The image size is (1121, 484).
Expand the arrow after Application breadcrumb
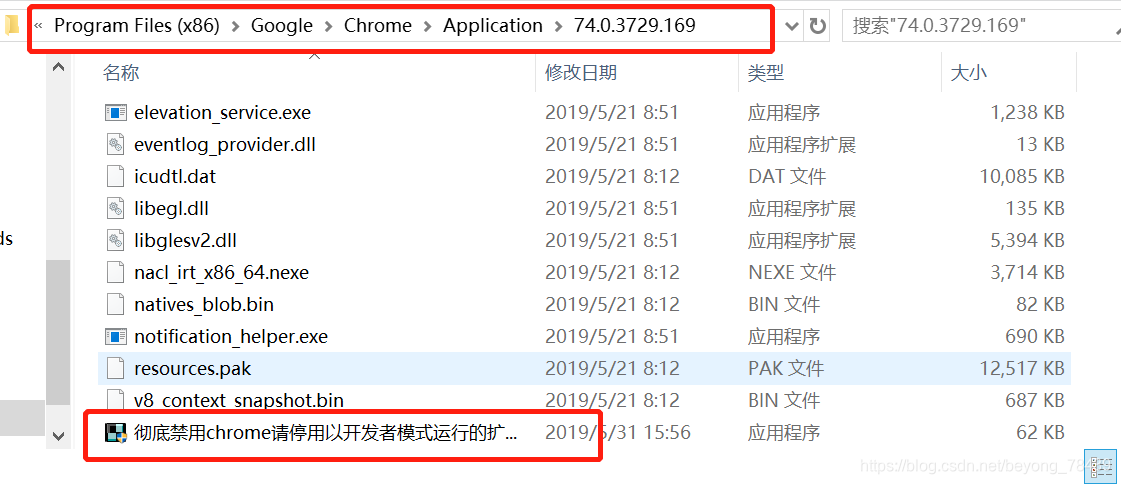coord(558,26)
